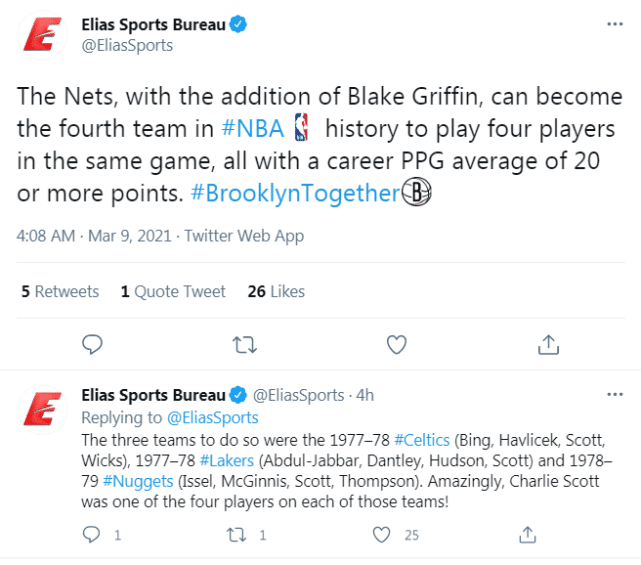
Task: View the 26 Likes list
Action: click(275, 291)
